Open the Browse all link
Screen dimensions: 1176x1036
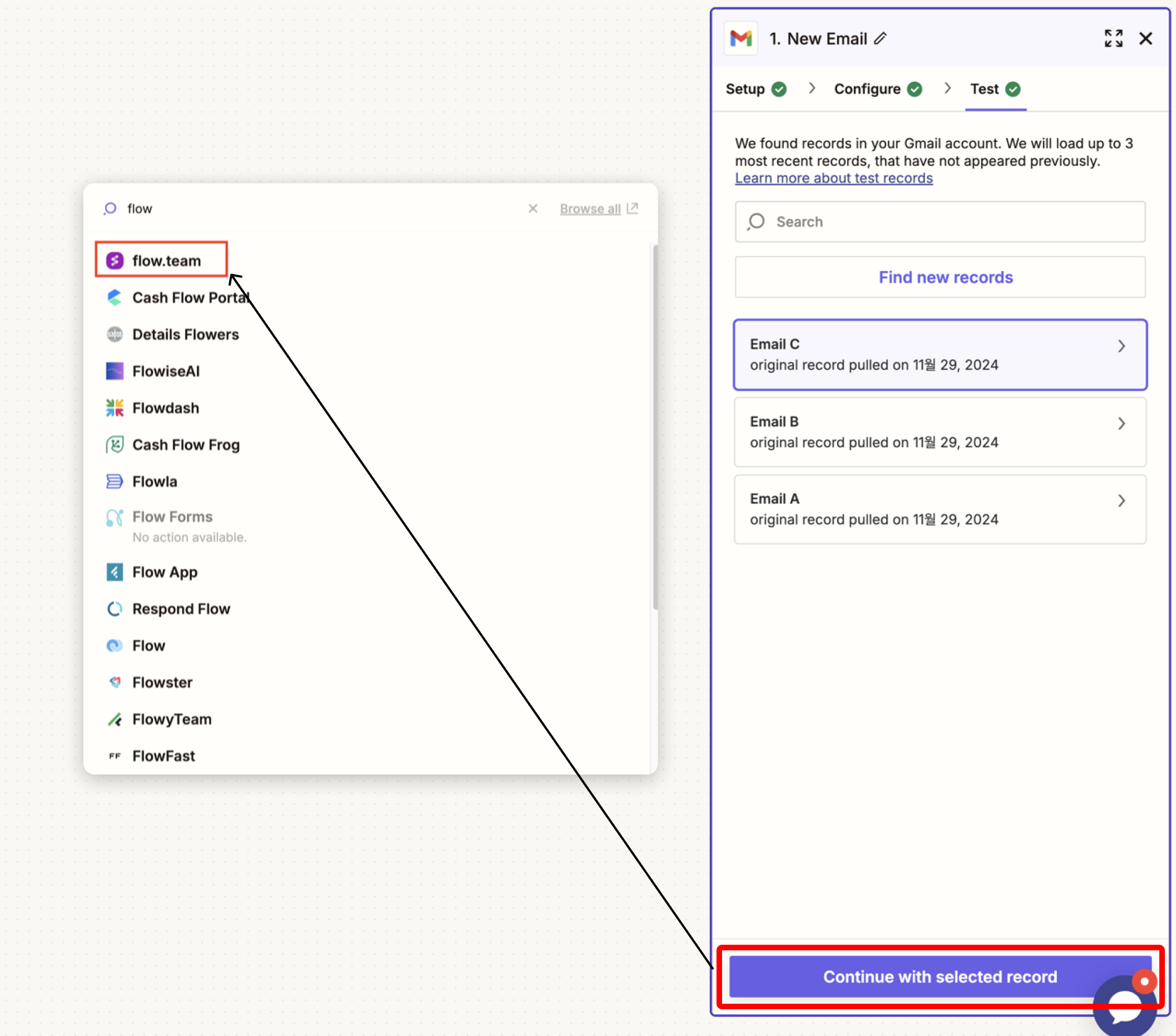tap(590, 208)
